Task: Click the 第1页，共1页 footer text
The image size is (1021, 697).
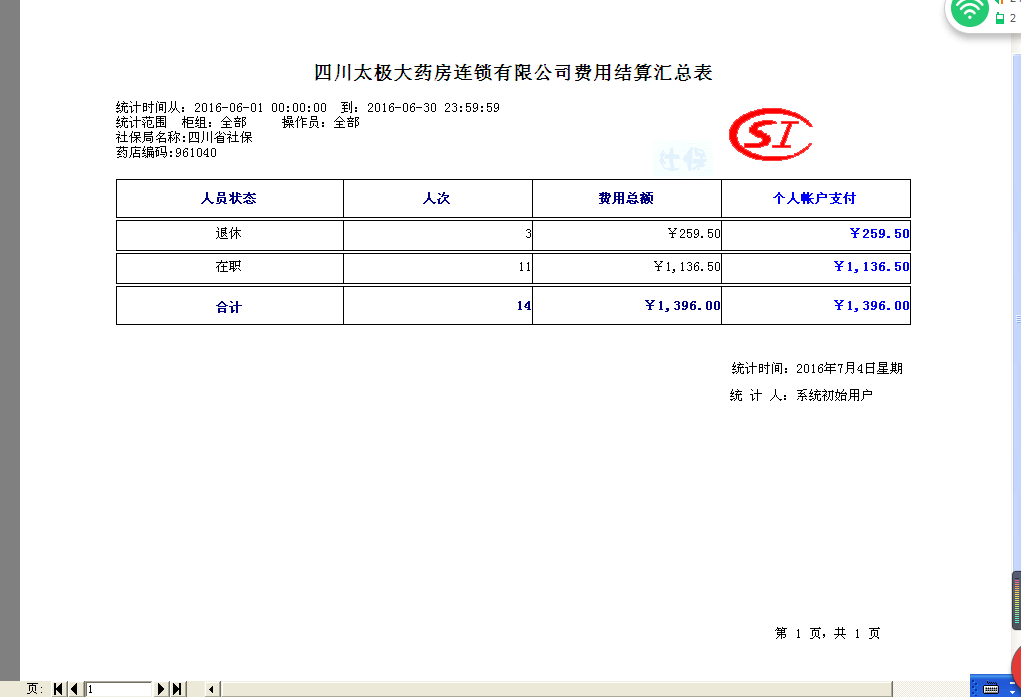Action: pyautogui.click(x=828, y=633)
